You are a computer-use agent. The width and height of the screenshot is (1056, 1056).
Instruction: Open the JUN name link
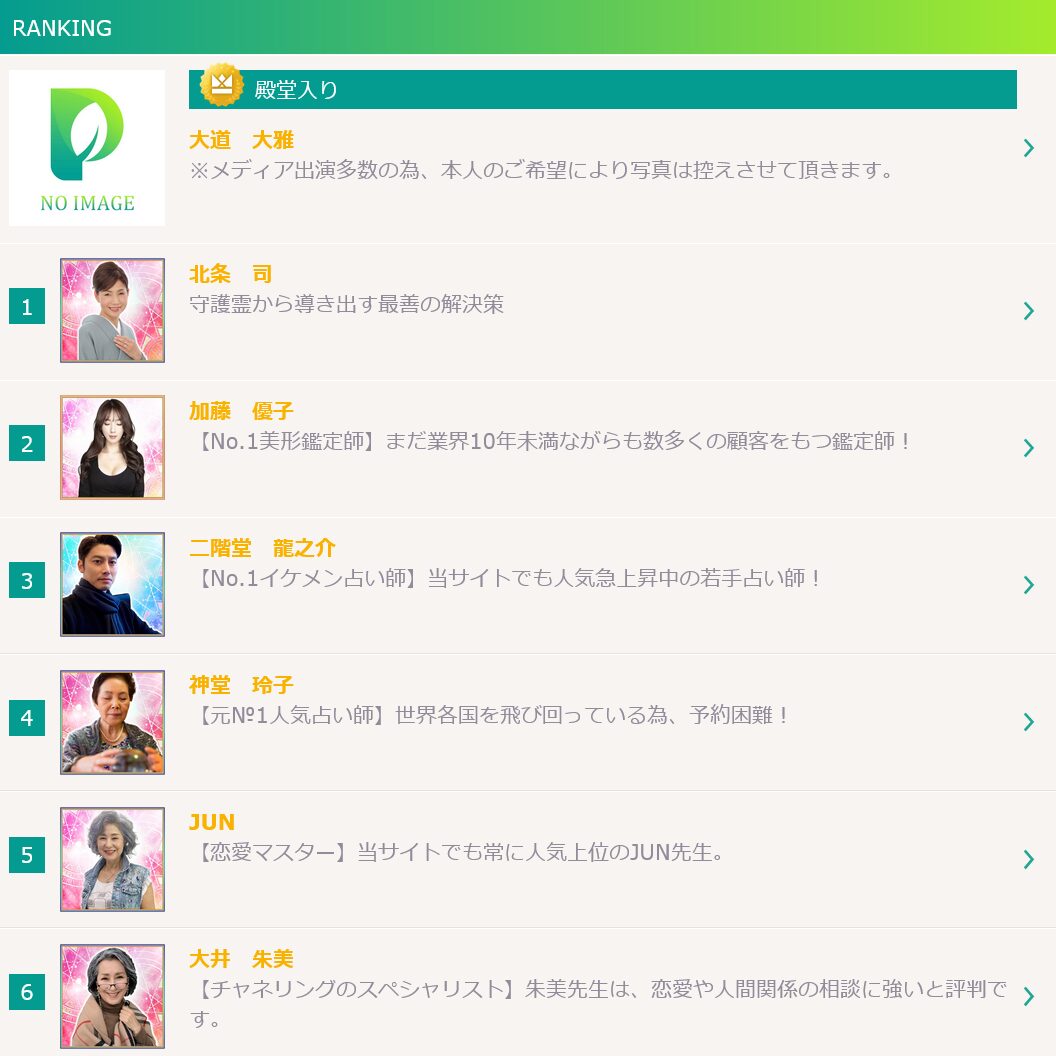(212, 822)
